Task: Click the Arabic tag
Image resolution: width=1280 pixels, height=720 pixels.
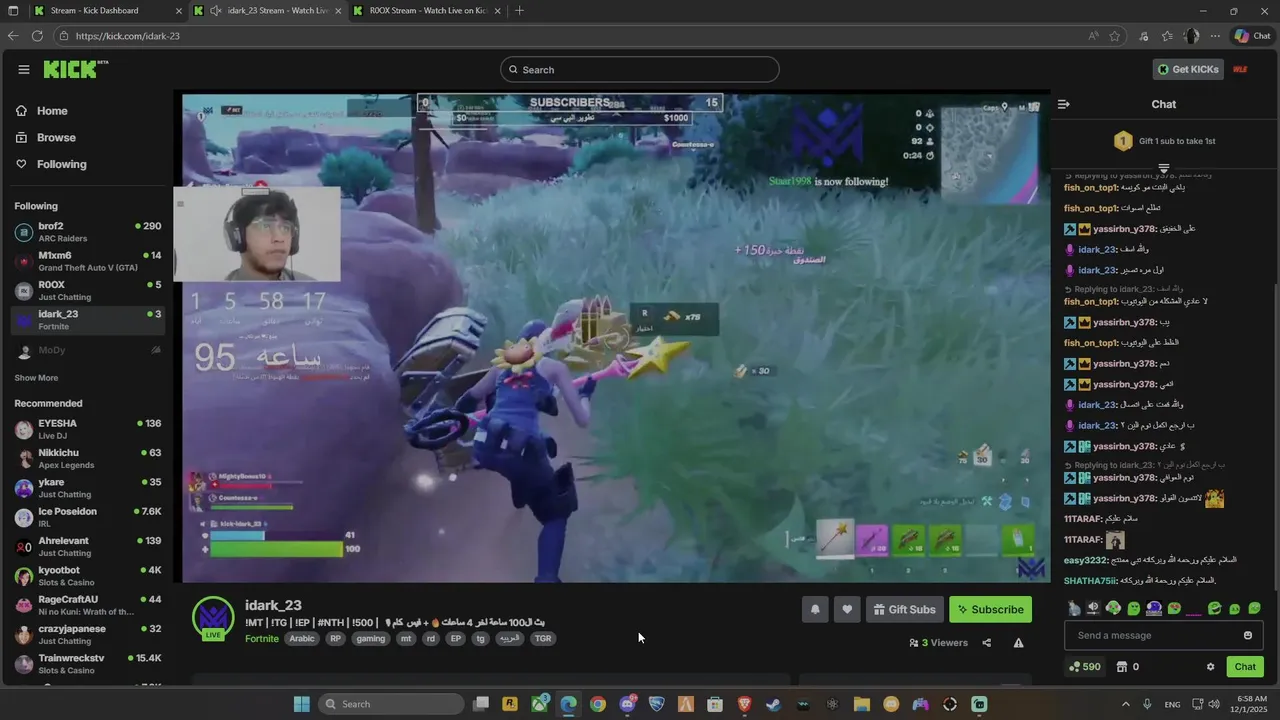Action: click(302, 639)
